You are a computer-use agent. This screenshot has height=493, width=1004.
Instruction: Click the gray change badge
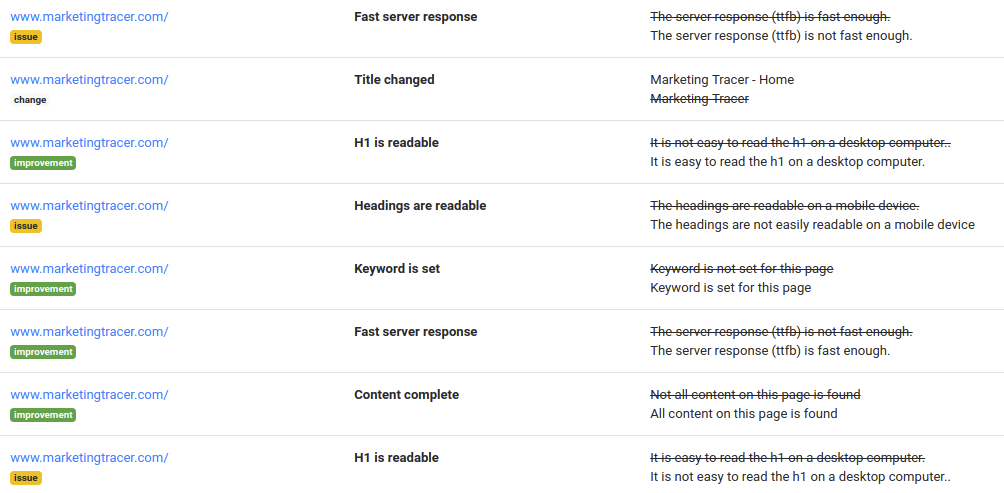pos(30,100)
